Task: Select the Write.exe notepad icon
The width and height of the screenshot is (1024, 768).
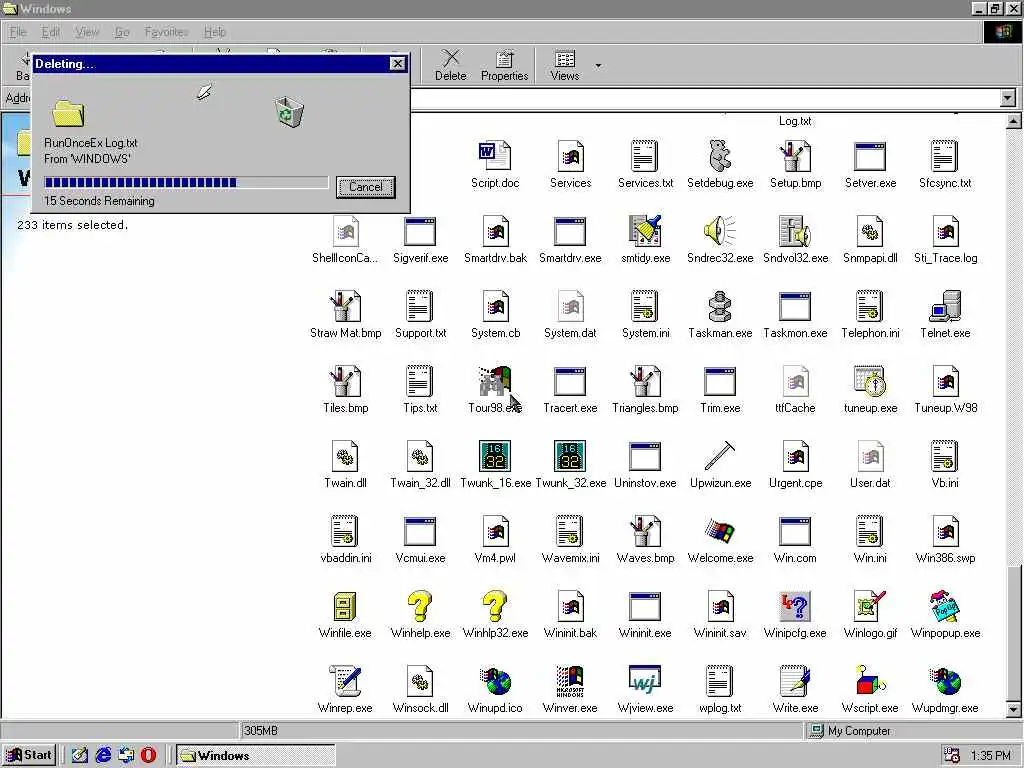Action: tap(795, 681)
